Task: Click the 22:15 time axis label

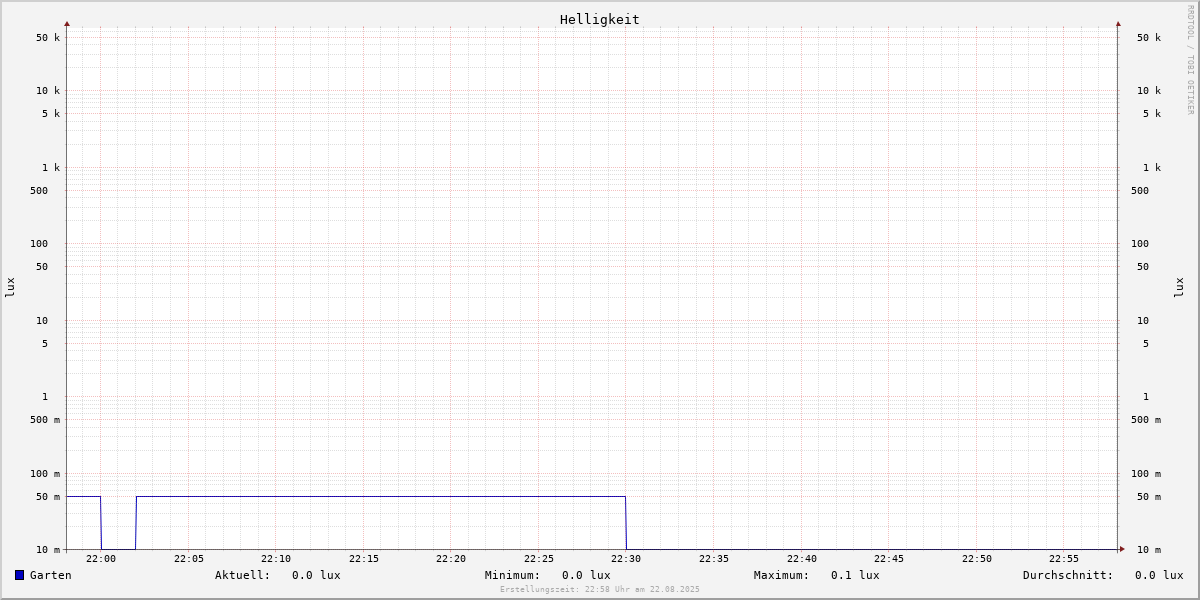Action: click(x=364, y=559)
